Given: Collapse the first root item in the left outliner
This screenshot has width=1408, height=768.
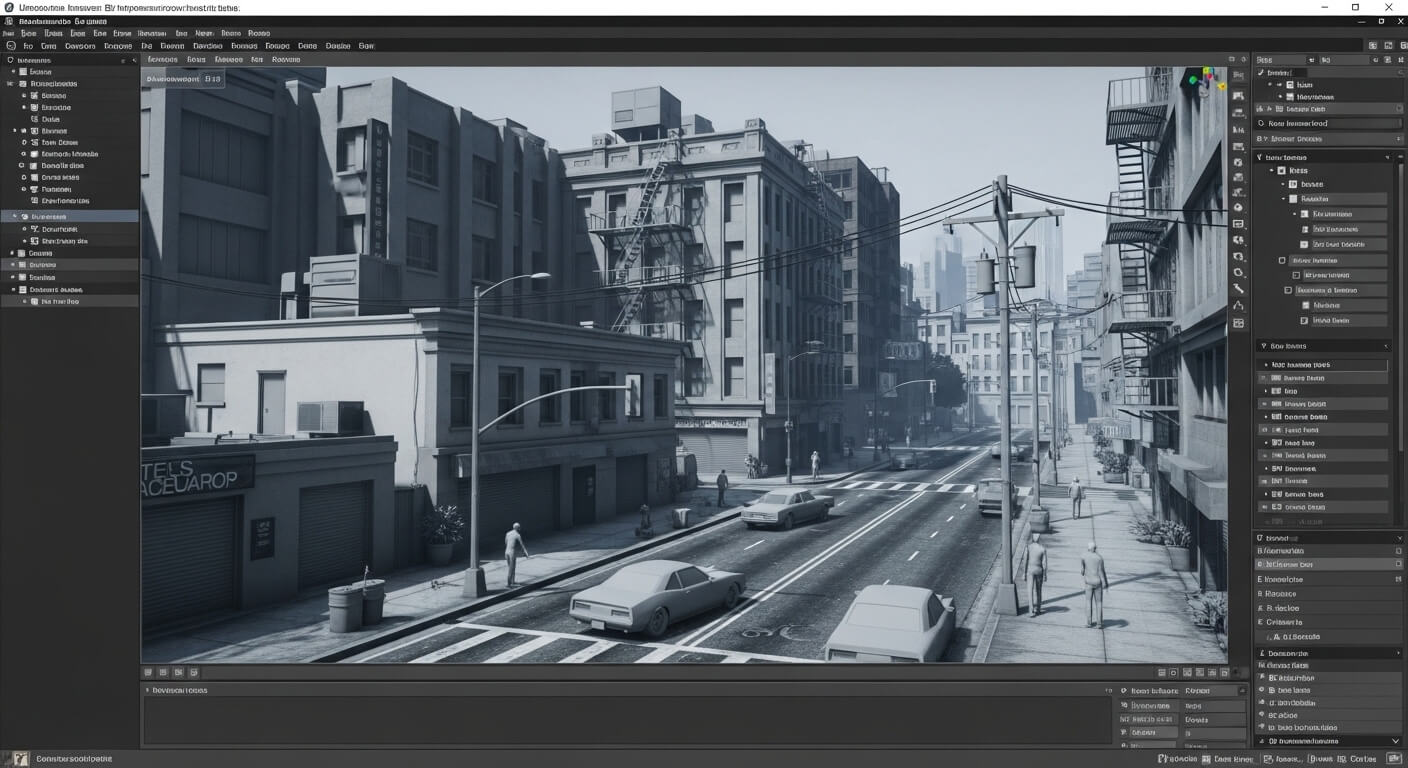Looking at the screenshot, I should click(12, 72).
